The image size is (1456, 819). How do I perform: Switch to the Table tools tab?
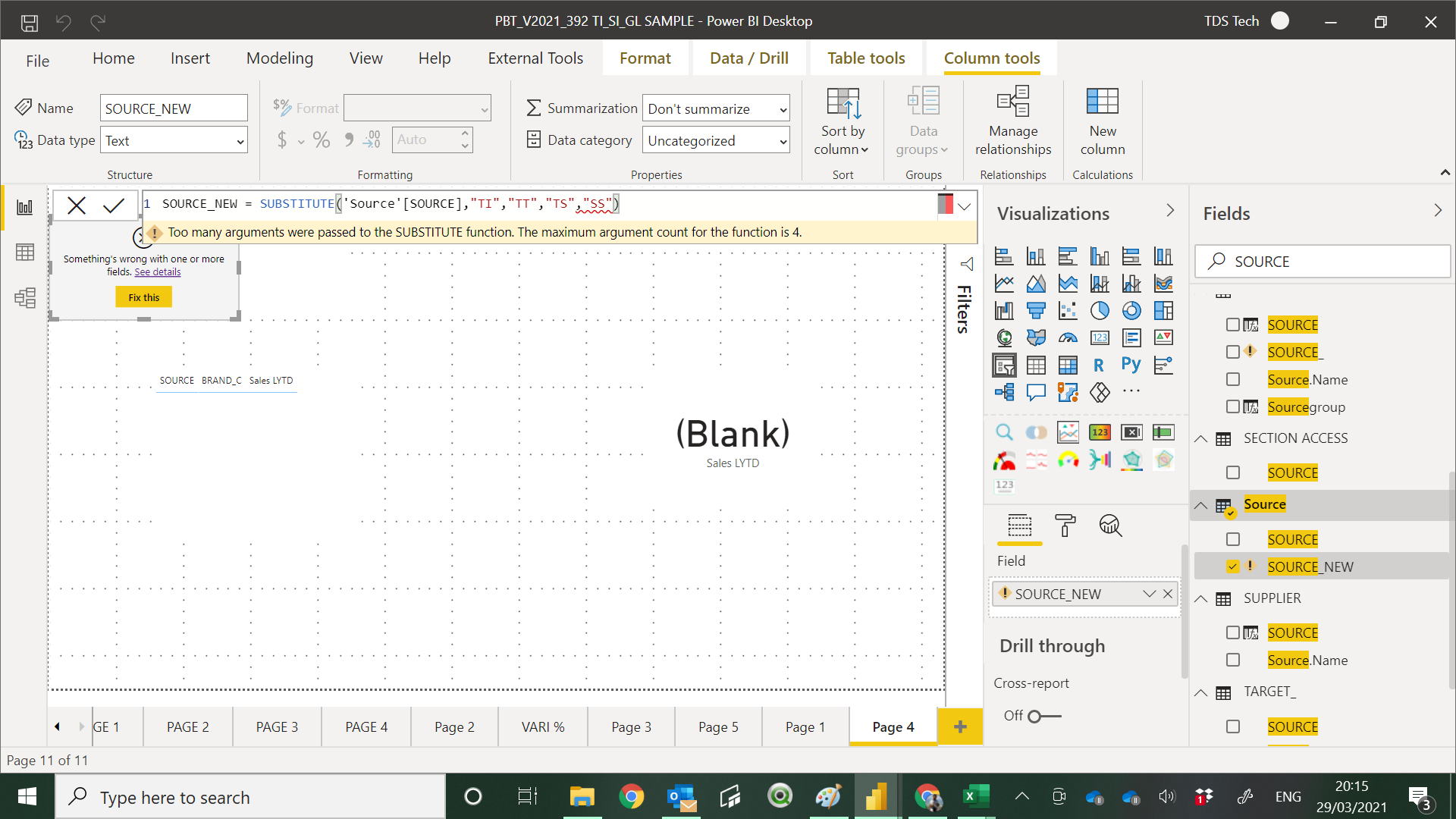[866, 58]
